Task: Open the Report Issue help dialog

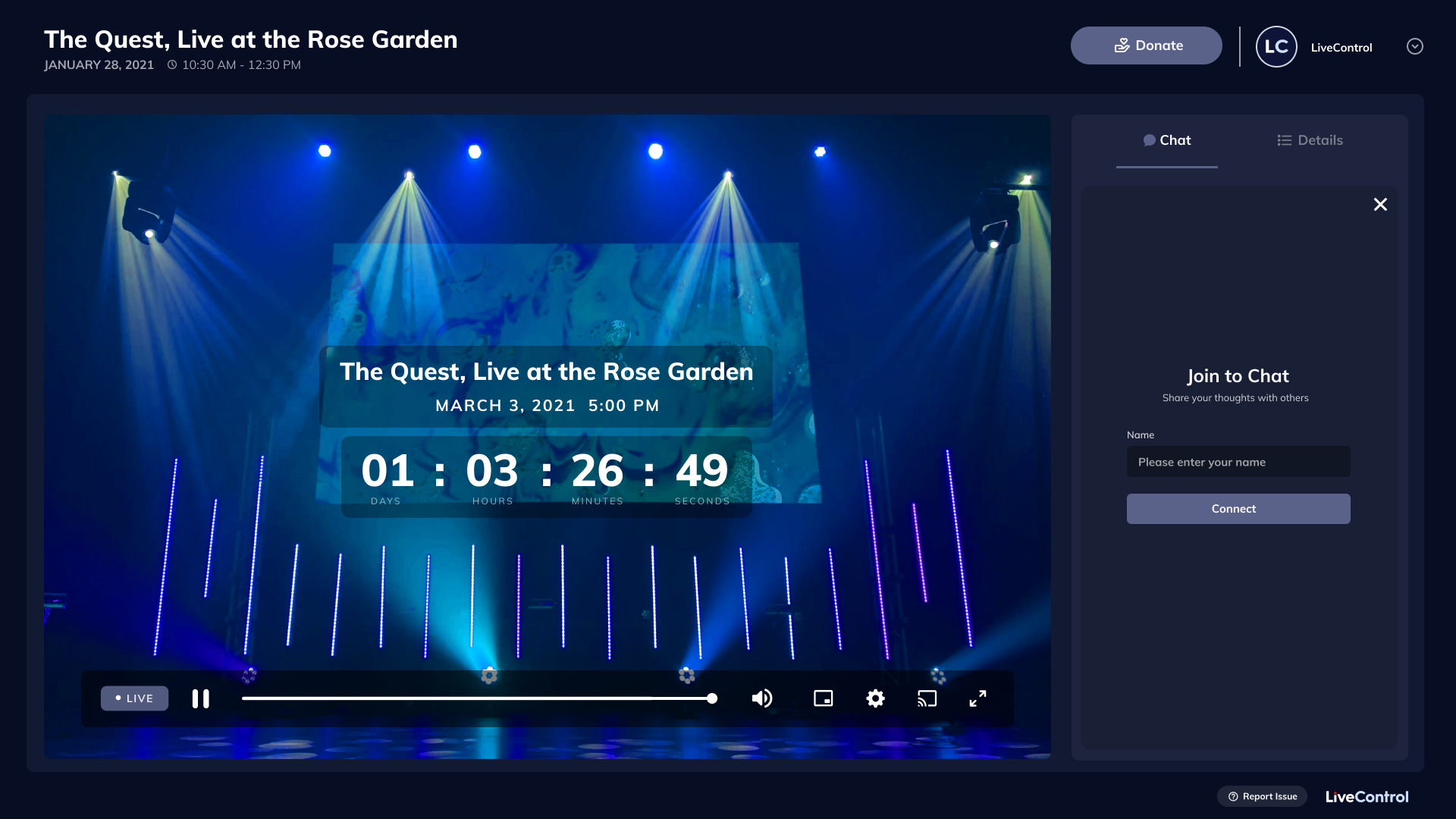Action: click(x=1262, y=795)
